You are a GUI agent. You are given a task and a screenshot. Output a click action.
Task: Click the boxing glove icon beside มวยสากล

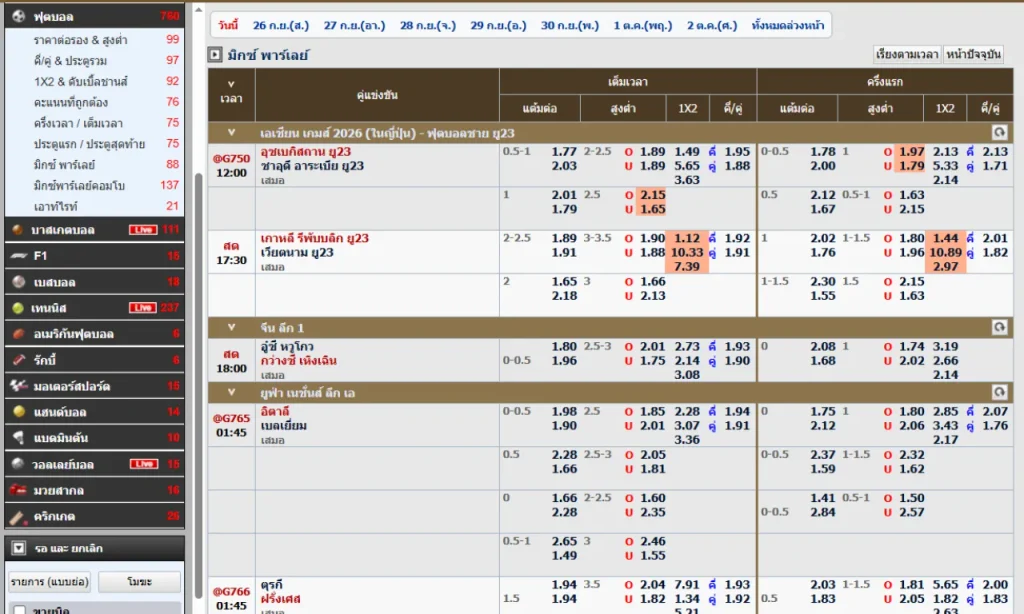[x=18, y=490]
